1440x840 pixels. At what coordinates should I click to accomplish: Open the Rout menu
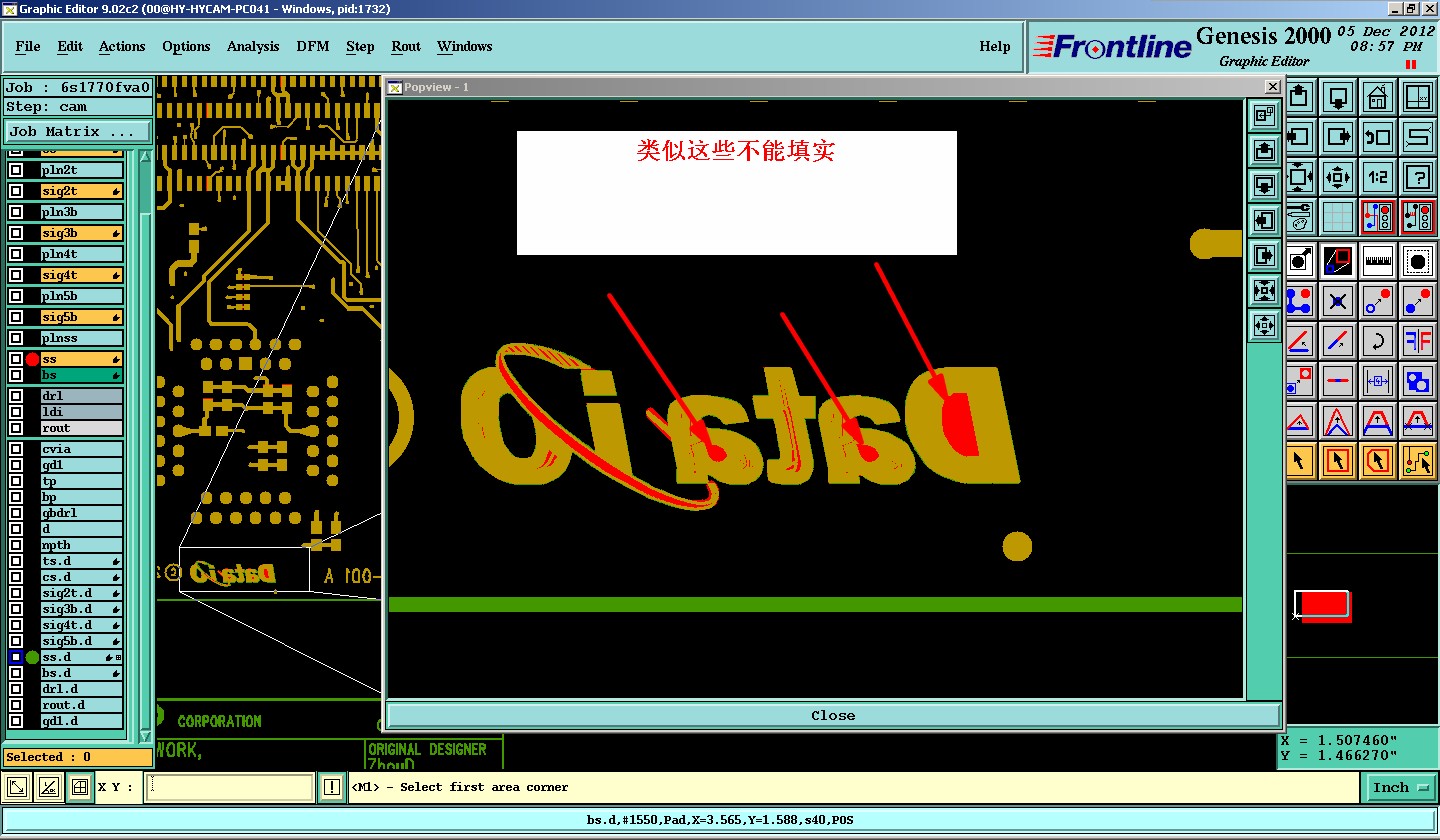point(406,46)
